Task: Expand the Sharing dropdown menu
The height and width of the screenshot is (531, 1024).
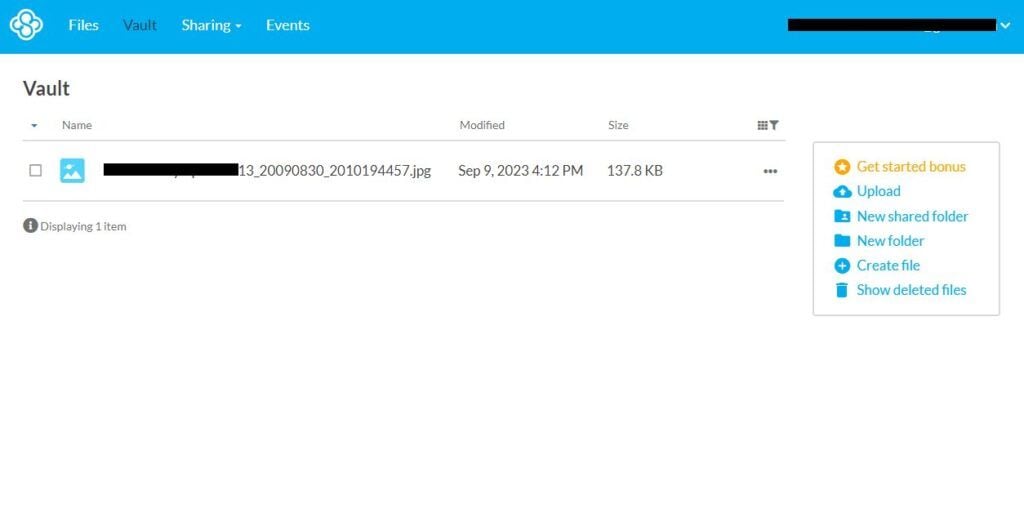Action: tap(211, 25)
